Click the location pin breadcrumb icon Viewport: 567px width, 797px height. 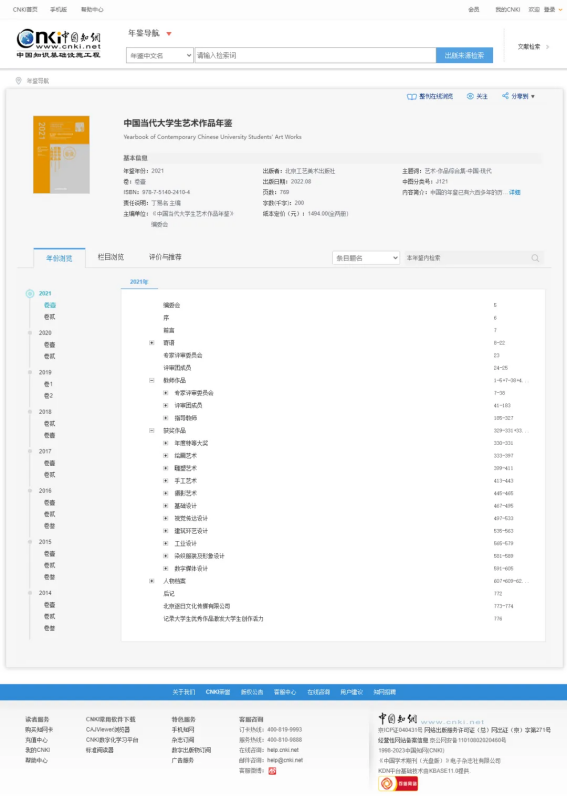[19, 81]
